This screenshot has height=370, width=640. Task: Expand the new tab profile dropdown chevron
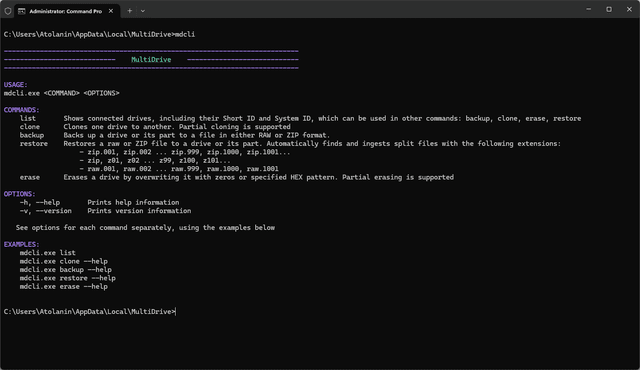tap(143, 11)
